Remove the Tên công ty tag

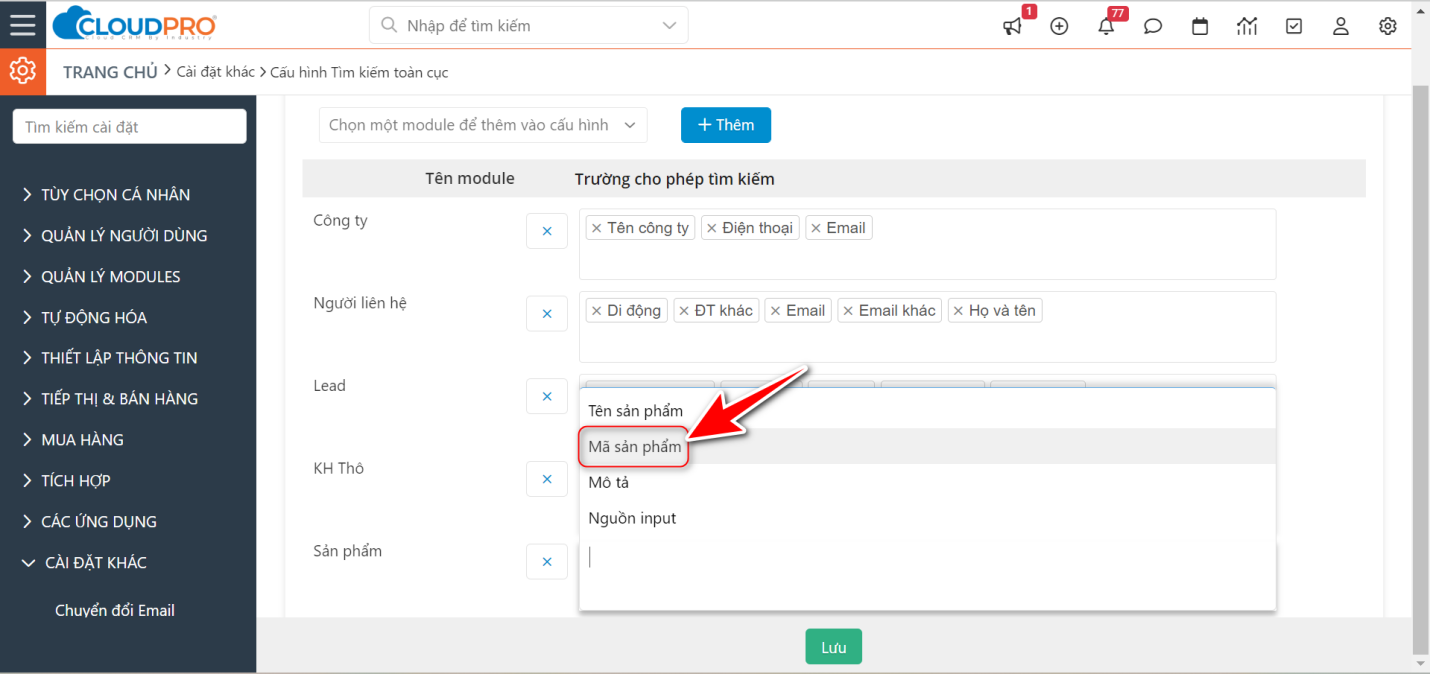(597, 228)
